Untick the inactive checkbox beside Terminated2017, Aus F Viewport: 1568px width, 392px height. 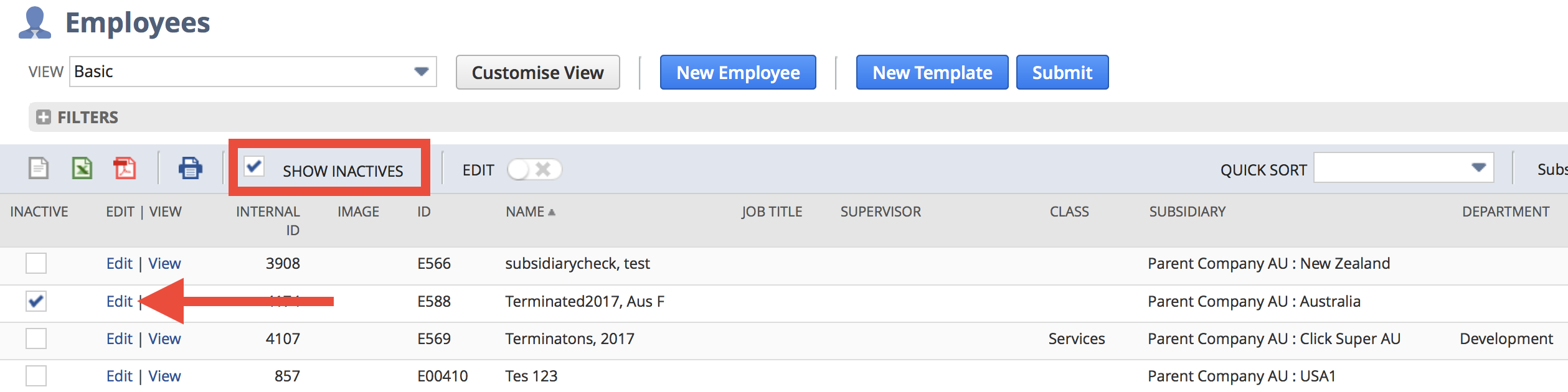tap(35, 301)
